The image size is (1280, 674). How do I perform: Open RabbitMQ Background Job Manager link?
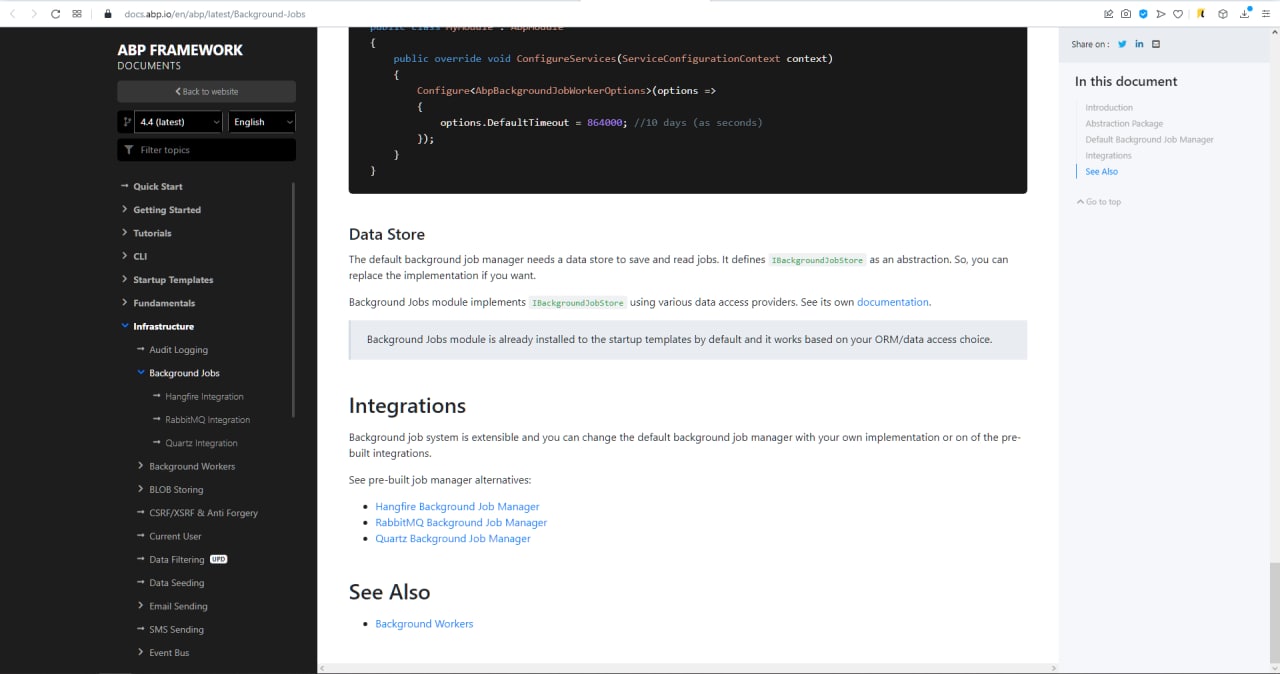tap(461, 523)
